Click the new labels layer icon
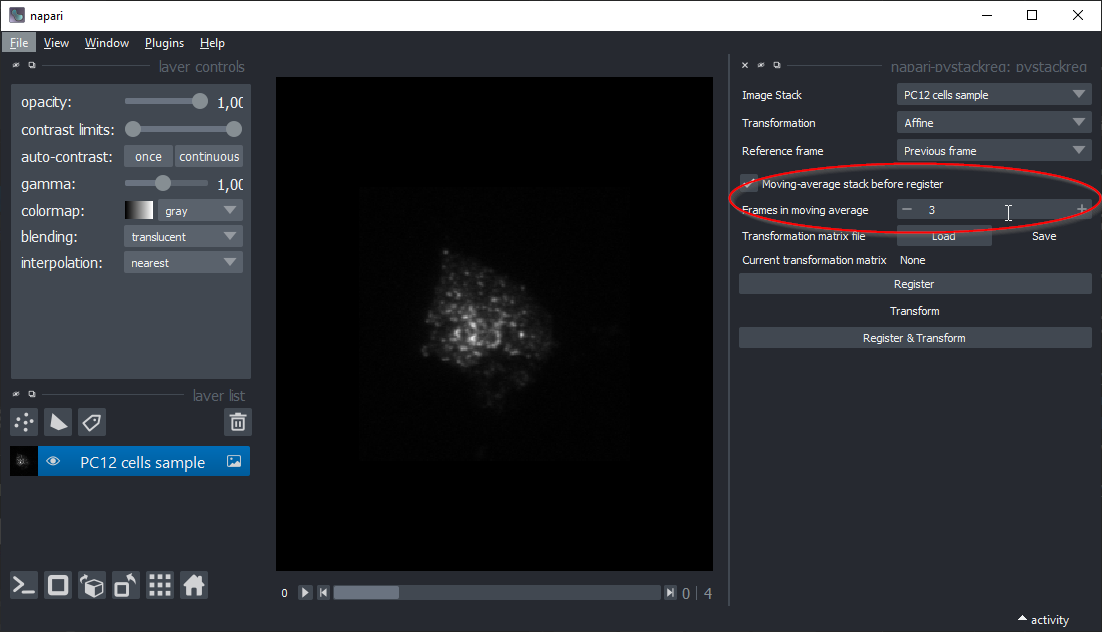 click(92, 422)
